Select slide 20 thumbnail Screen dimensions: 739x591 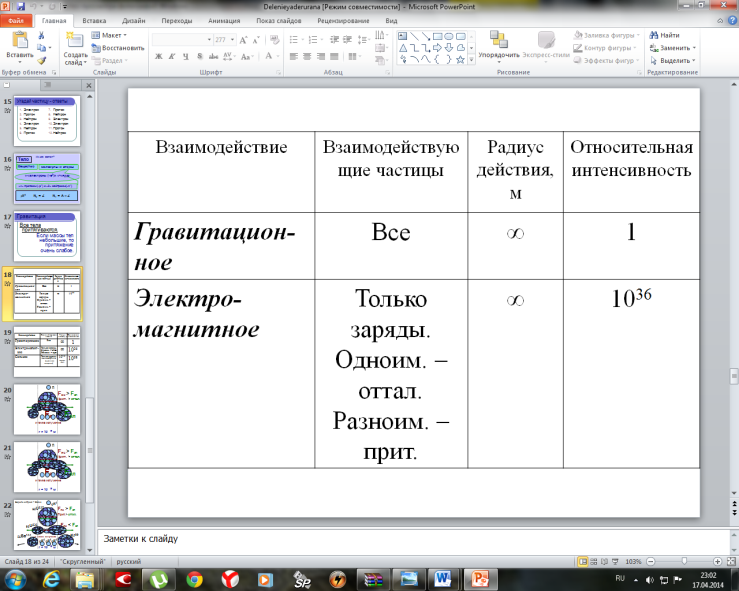[47, 409]
